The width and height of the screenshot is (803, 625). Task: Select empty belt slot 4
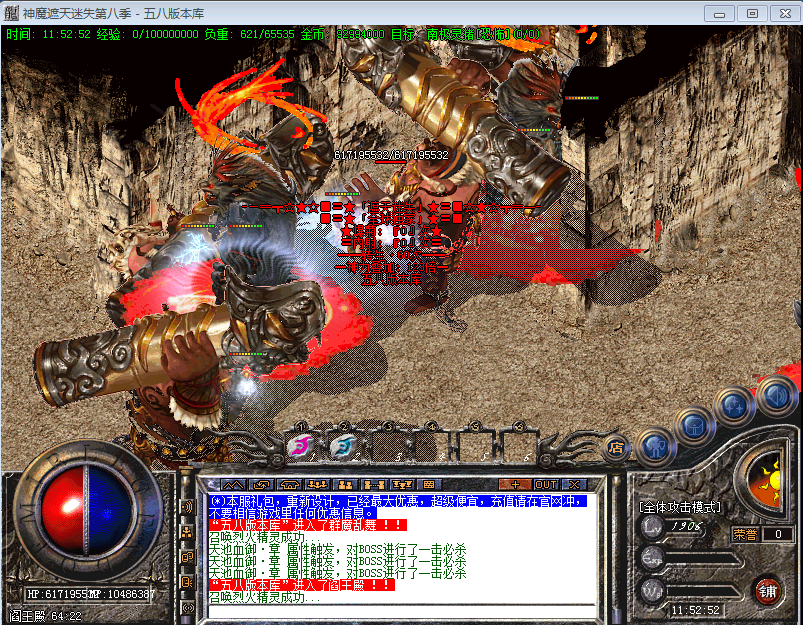(432, 447)
